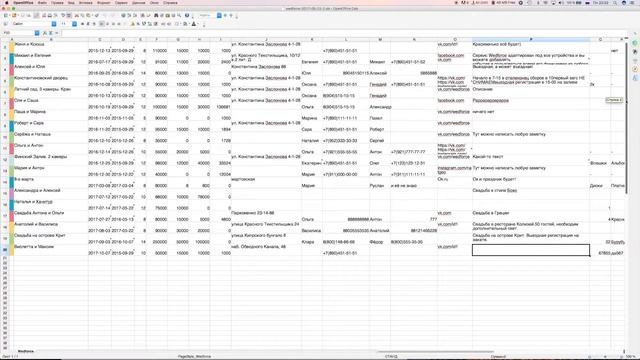
Task: Open the sidebar Navigator deck
Action: pyautogui.click(x=635, y=69)
